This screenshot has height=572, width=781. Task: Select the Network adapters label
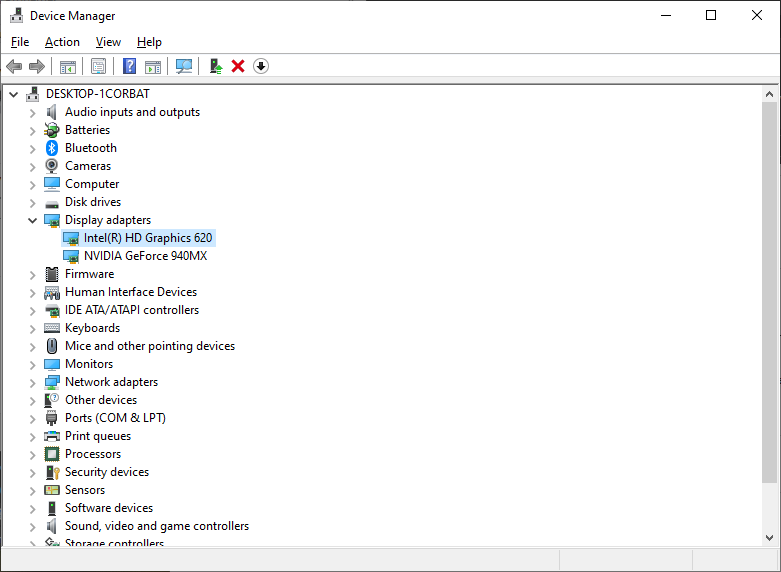(x=112, y=382)
